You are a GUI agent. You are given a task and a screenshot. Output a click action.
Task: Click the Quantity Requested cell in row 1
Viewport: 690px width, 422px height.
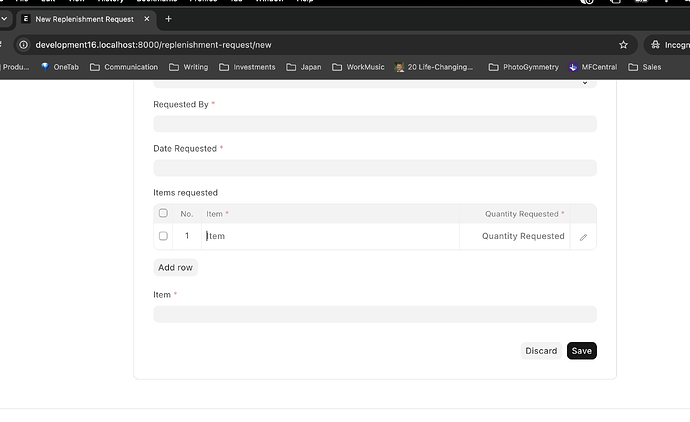tap(515, 236)
